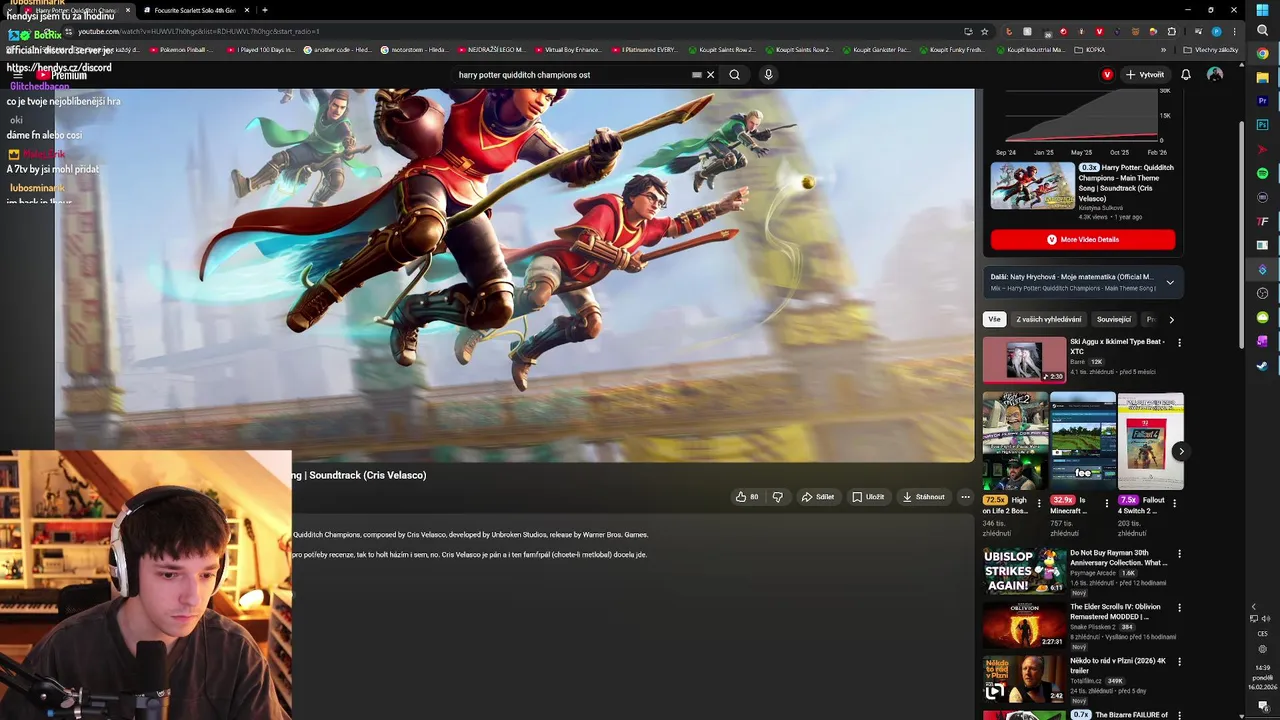Bookmark this page with the star icon
Screen dimensions: 1280x720
pos(984,31)
